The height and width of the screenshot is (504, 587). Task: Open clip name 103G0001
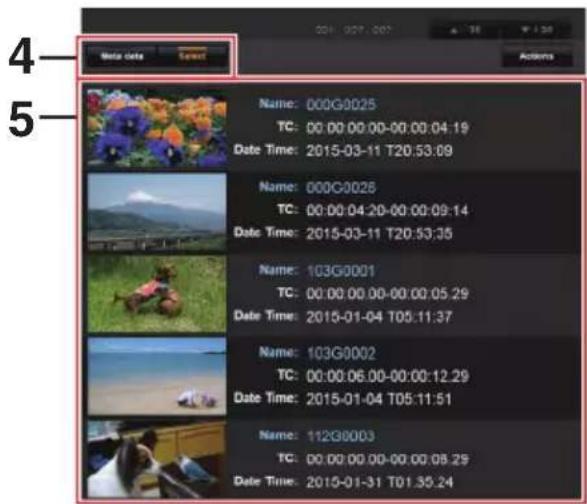[341, 271]
